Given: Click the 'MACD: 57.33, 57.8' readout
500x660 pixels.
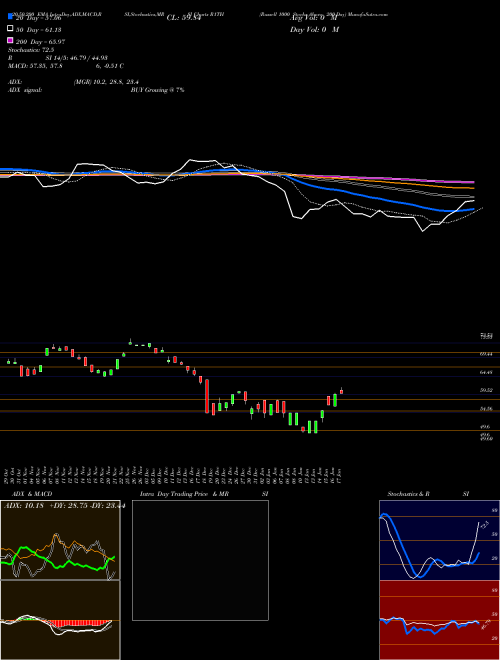Looking at the screenshot, I should tap(35, 66).
